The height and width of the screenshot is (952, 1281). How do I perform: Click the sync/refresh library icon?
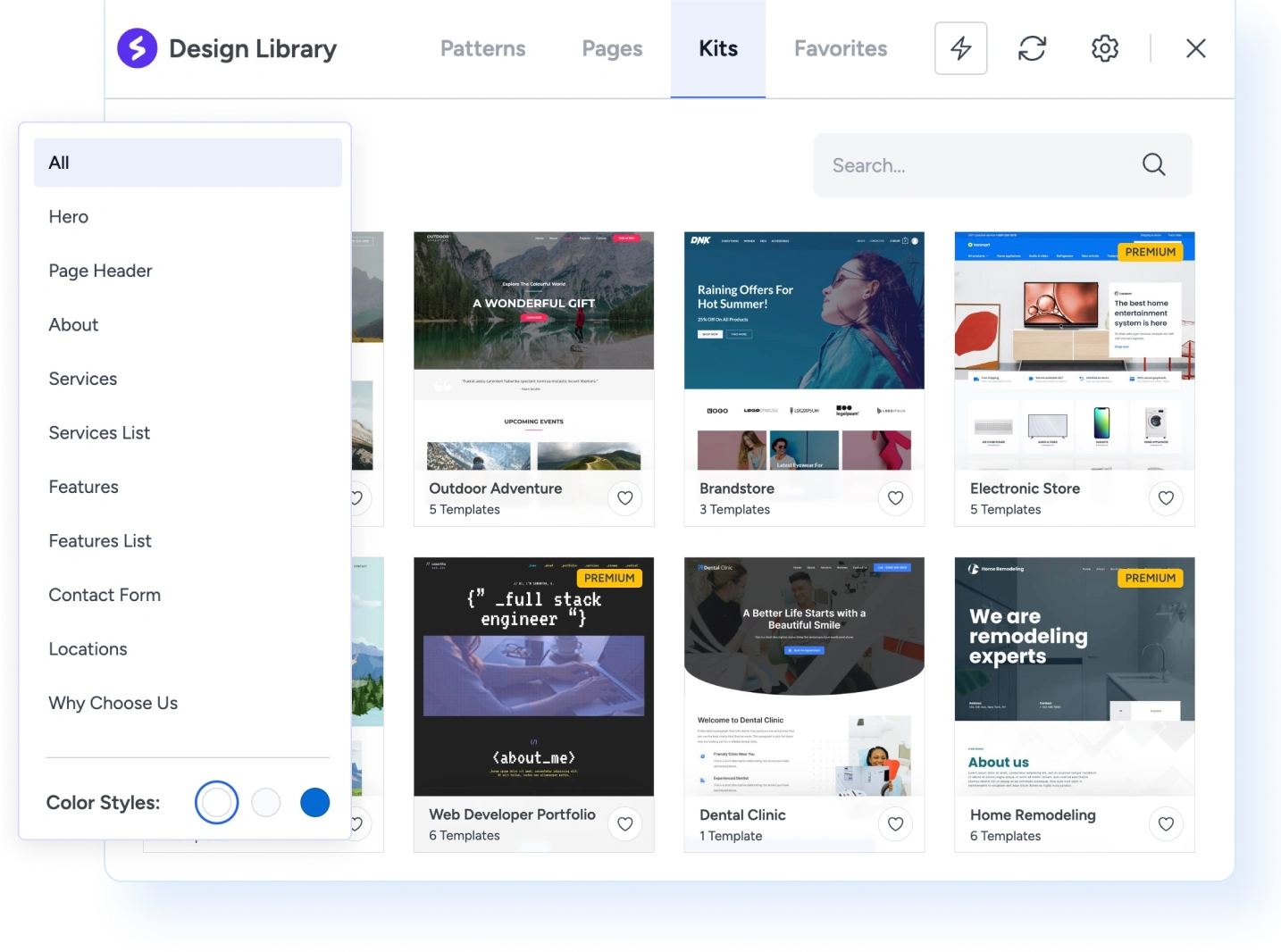(x=1032, y=48)
